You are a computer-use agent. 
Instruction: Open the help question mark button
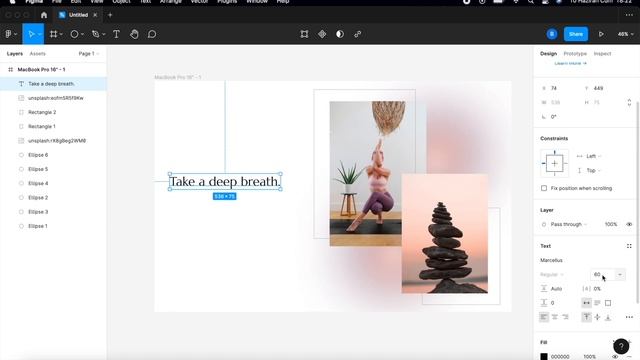tap(621, 346)
